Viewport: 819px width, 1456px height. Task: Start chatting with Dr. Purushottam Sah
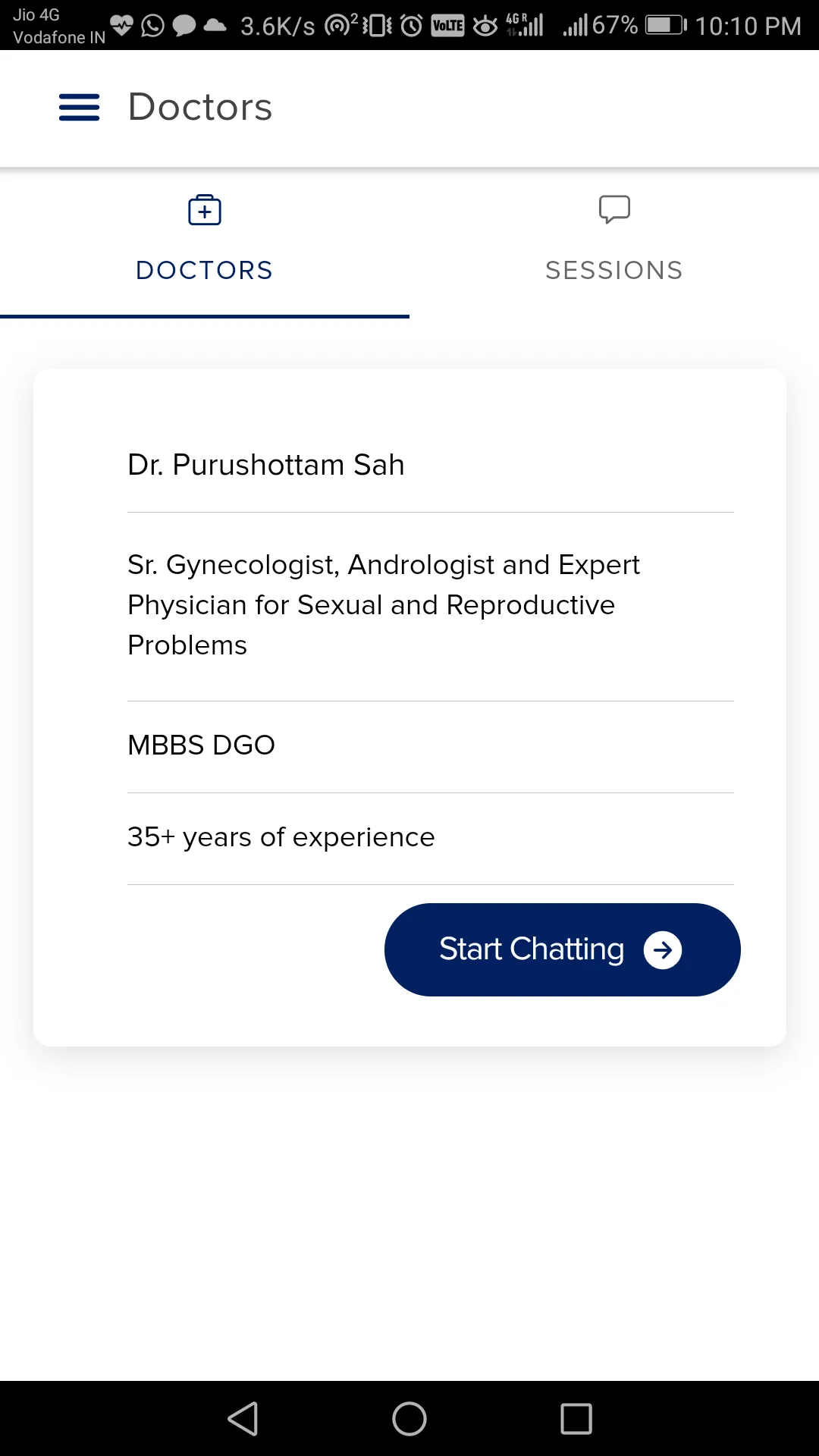[x=563, y=950]
